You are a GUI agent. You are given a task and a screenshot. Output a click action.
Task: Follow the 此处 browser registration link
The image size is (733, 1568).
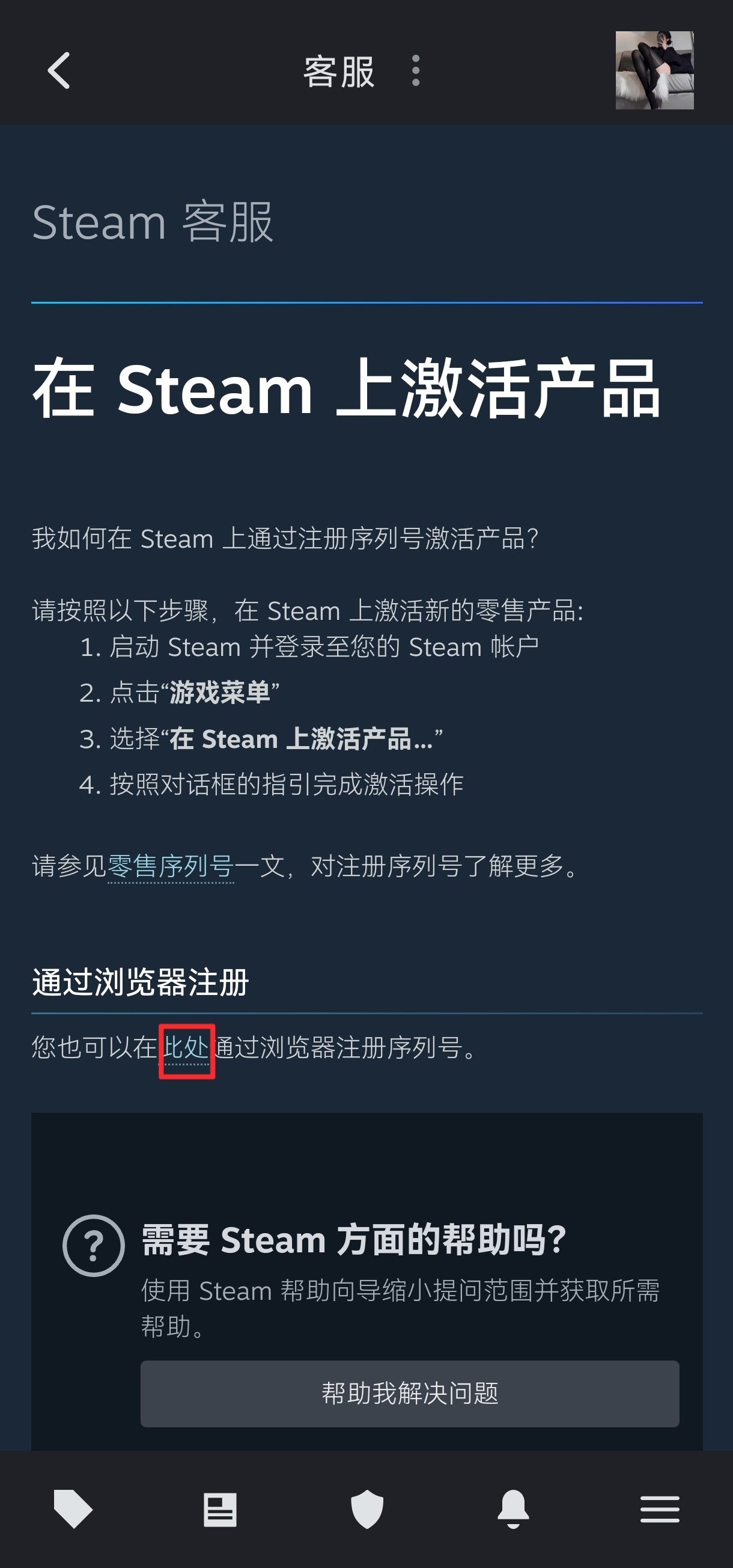click(x=186, y=1048)
